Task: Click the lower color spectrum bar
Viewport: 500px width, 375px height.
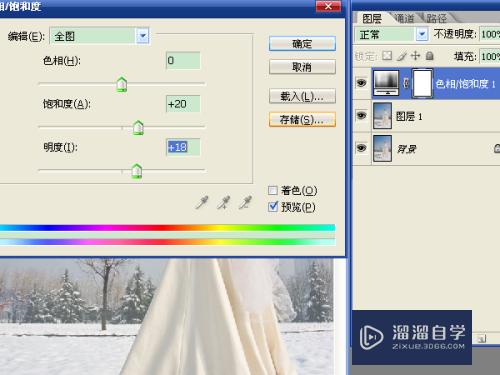Action: pyautogui.click(x=167, y=242)
